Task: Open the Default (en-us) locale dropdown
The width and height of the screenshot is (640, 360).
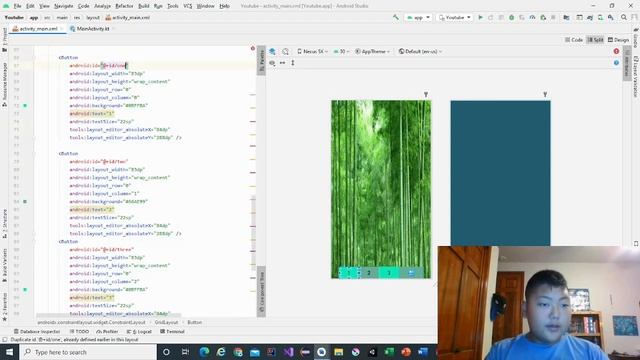Action: click(420, 51)
